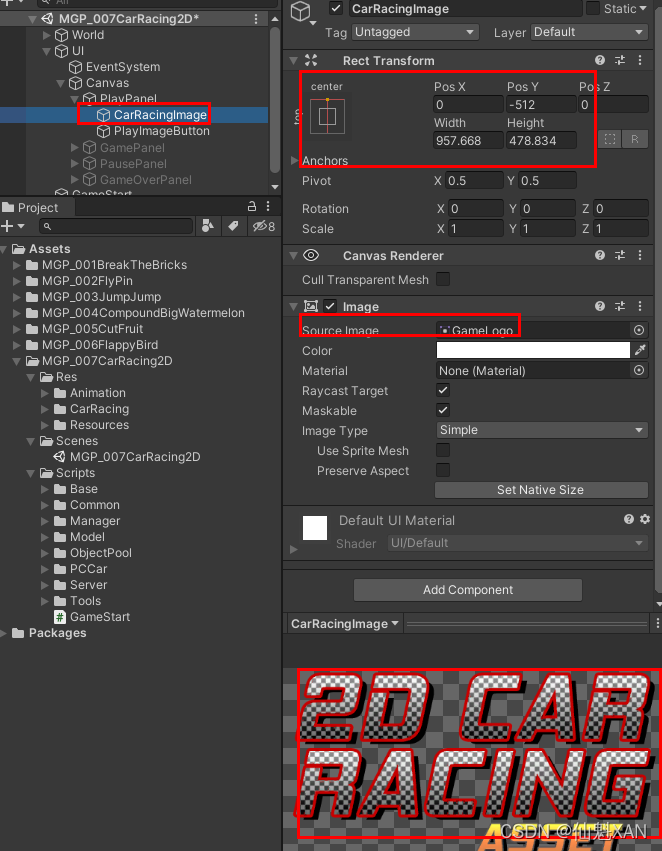
Task: Click Search by Type icon in Project
Action: (207, 226)
